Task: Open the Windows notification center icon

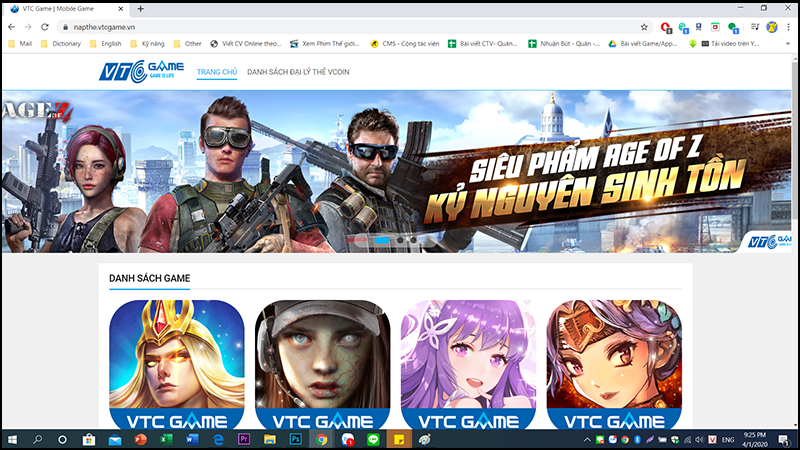Action: click(784, 439)
